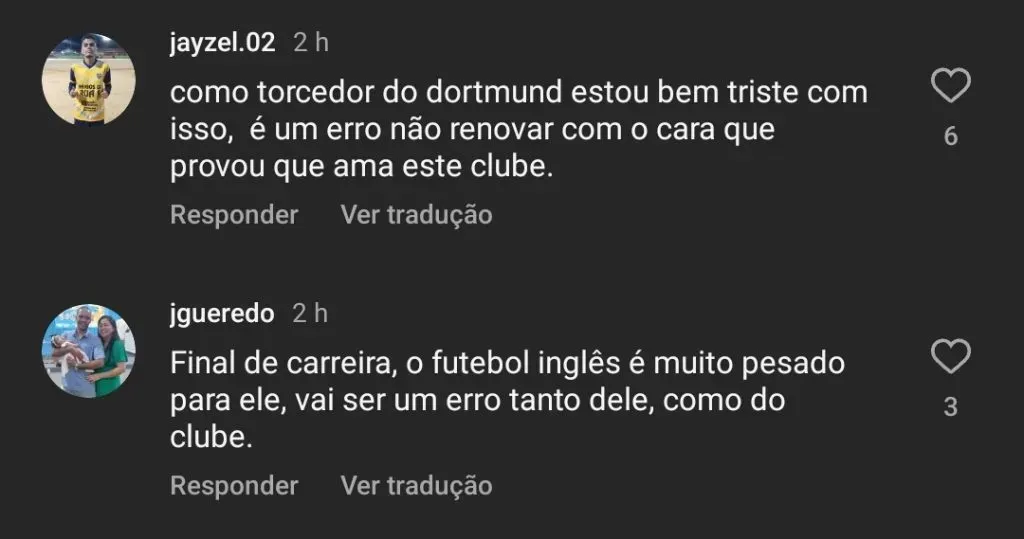The width and height of the screenshot is (1024, 539).
Task: Click the 2 h timestamp beside jgueredo
Action: tap(310, 313)
